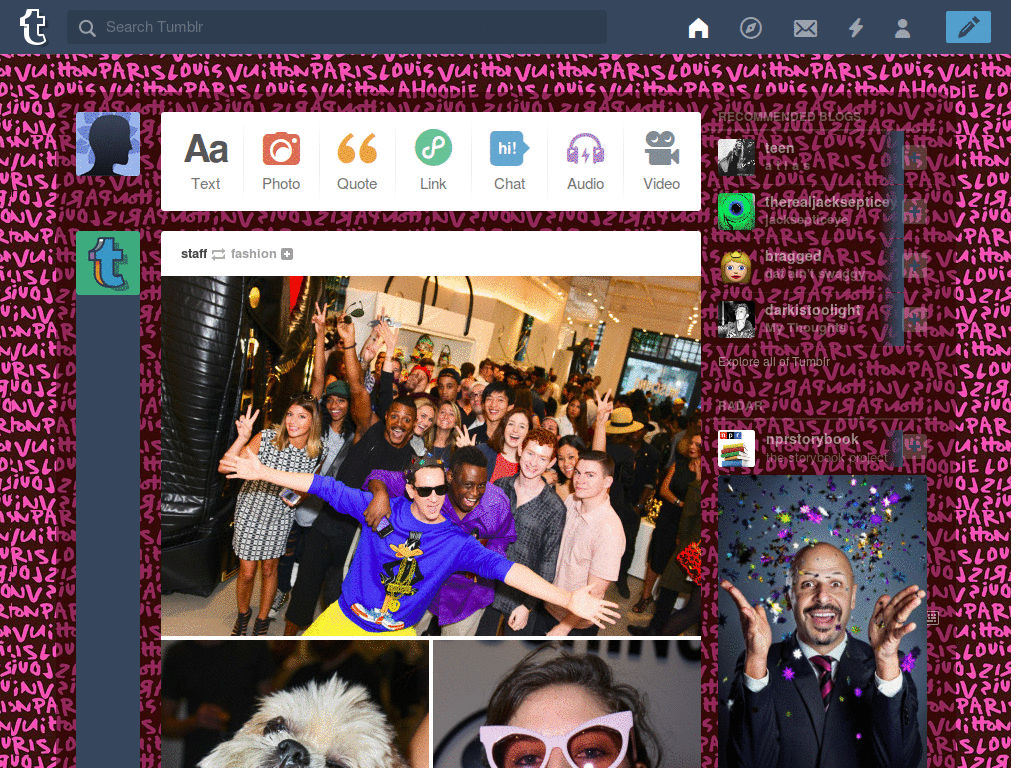Open the white sunglasses woman photo

[567, 704]
